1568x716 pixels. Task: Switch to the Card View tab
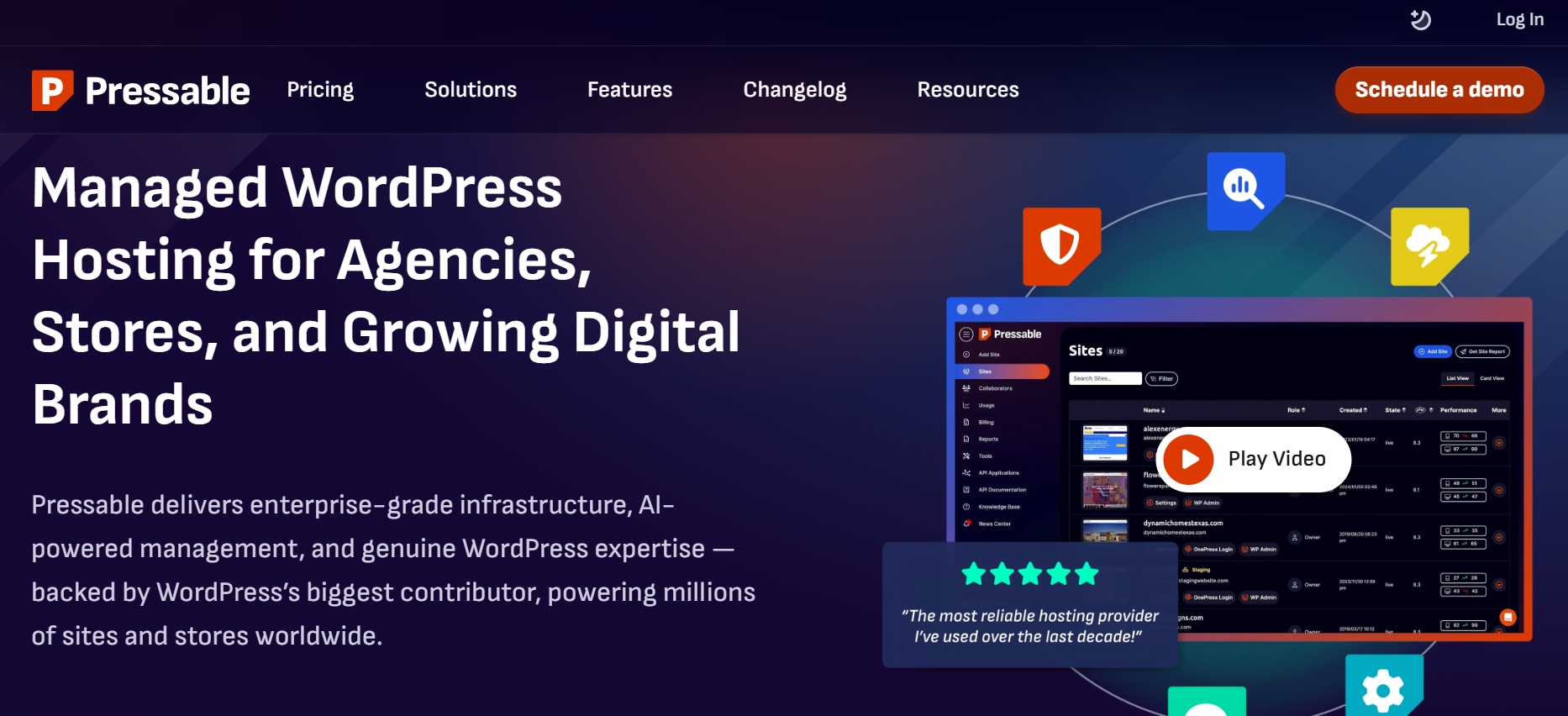1492,378
